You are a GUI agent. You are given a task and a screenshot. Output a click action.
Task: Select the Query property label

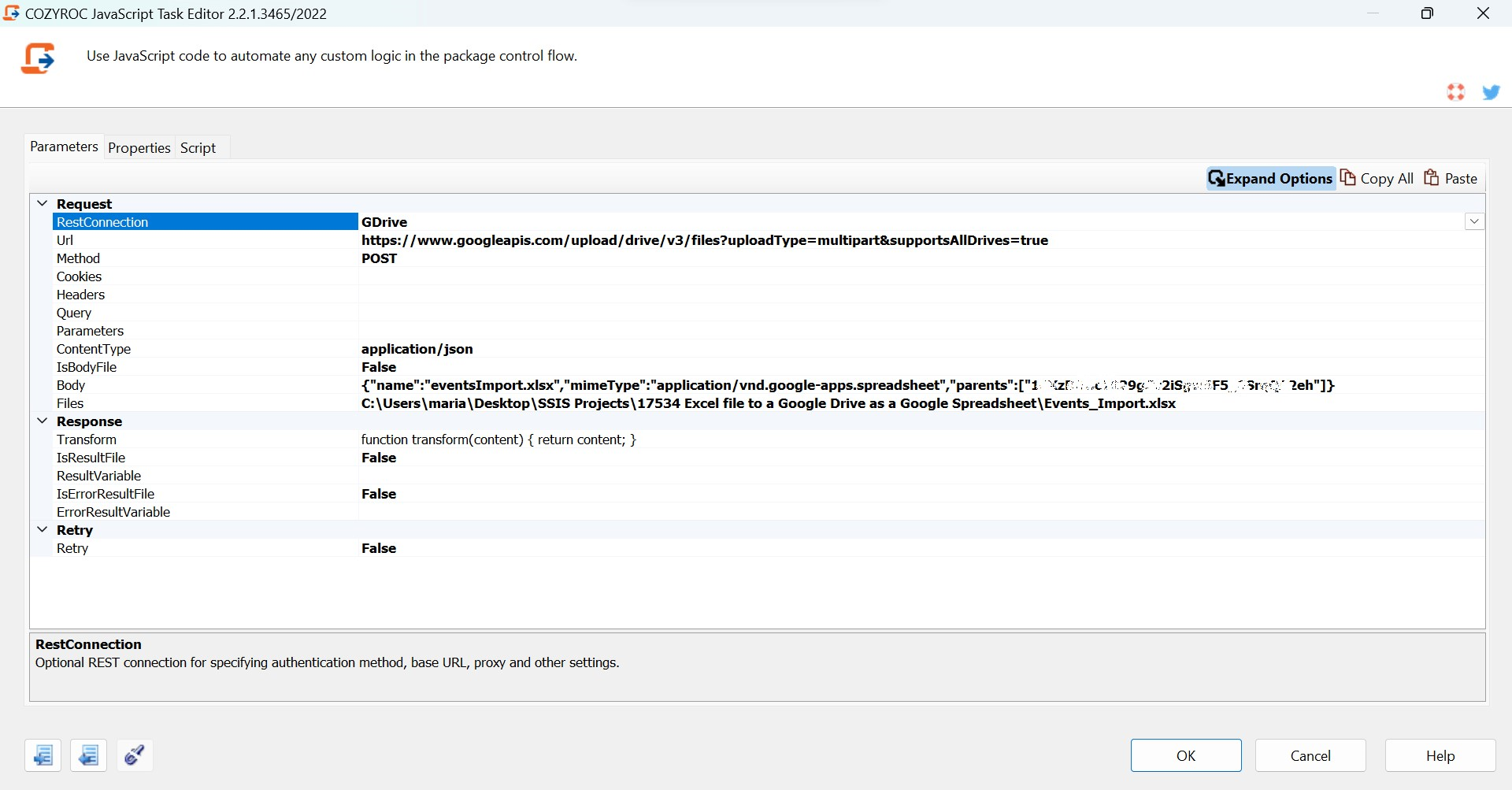pos(74,313)
